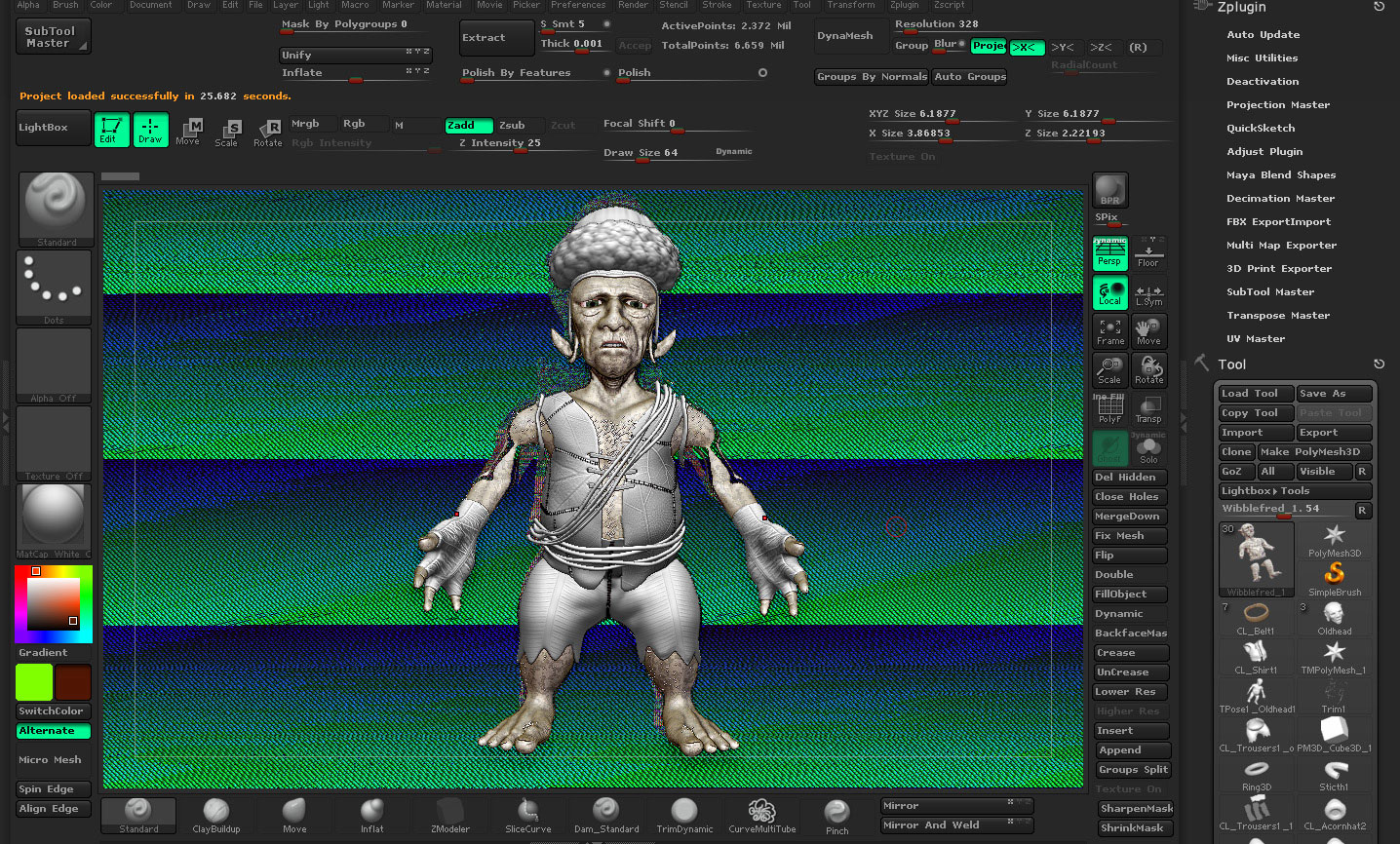Activate the Draw mode button
The image size is (1400, 844).
[150, 129]
